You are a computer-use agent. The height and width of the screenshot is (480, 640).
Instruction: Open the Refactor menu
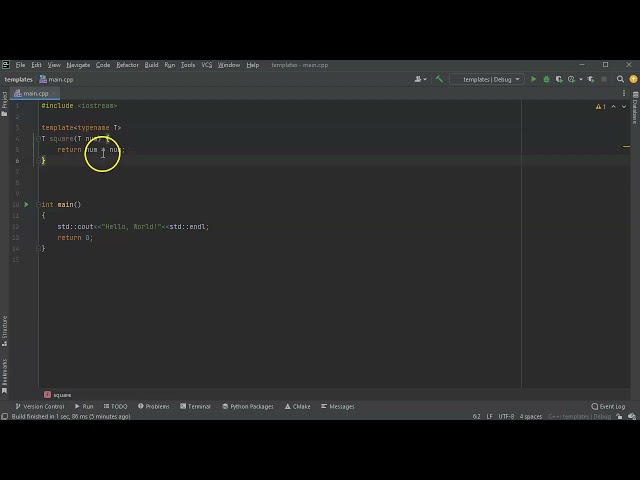click(x=127, y=65)
